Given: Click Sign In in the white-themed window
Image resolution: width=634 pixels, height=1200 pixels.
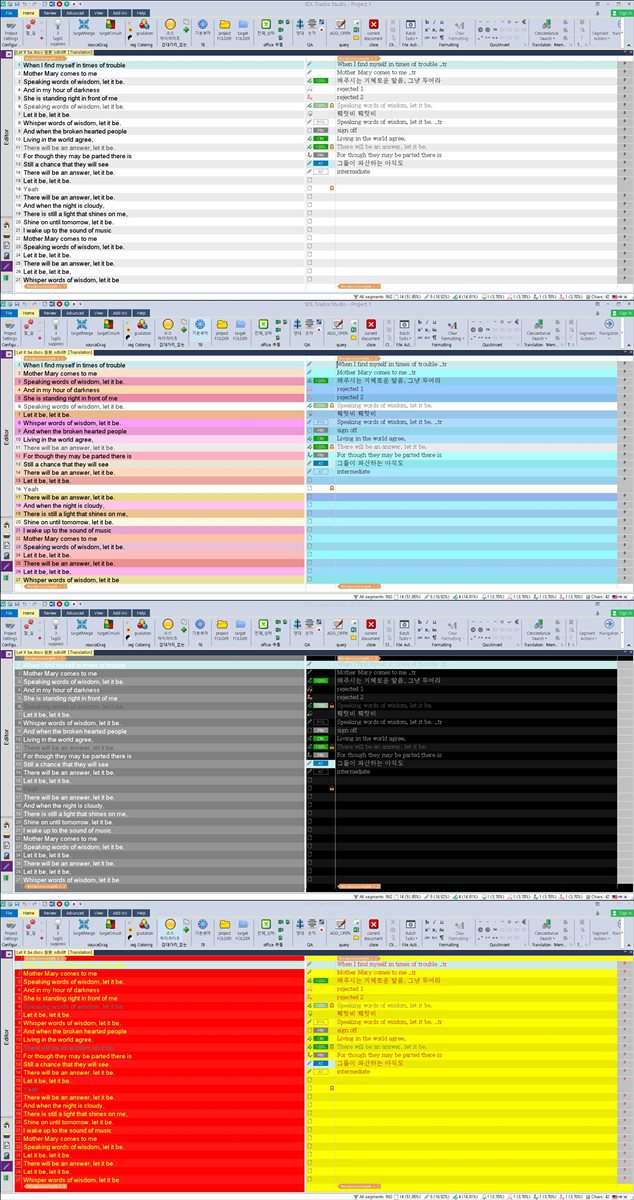Looking at the screenshot, I should click(622, 12).
